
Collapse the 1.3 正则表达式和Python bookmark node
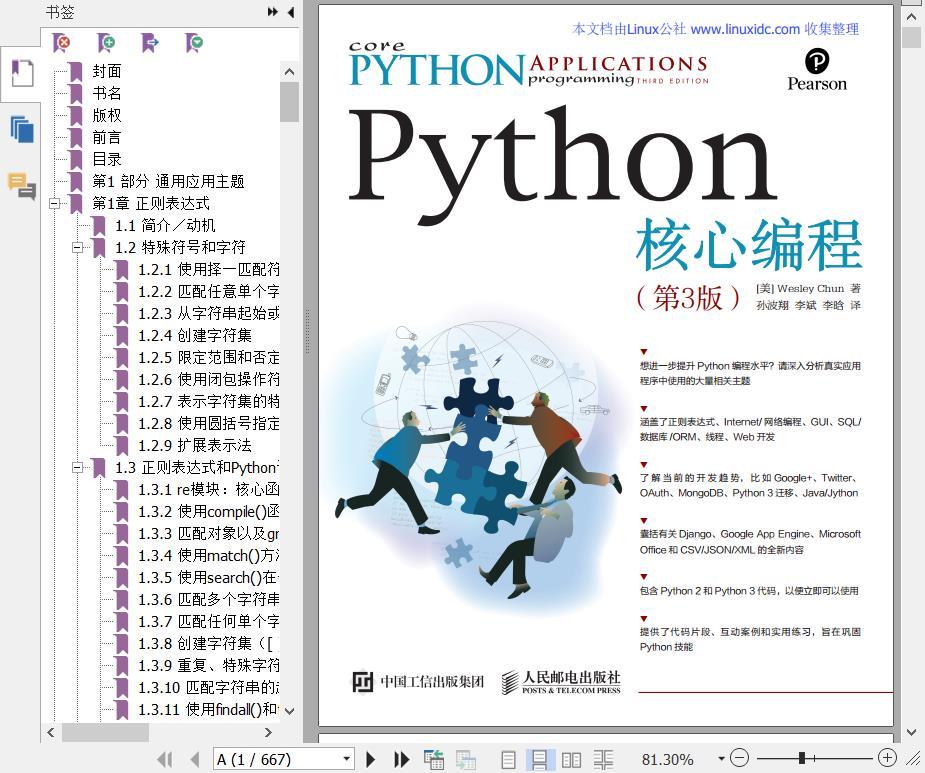77,467
